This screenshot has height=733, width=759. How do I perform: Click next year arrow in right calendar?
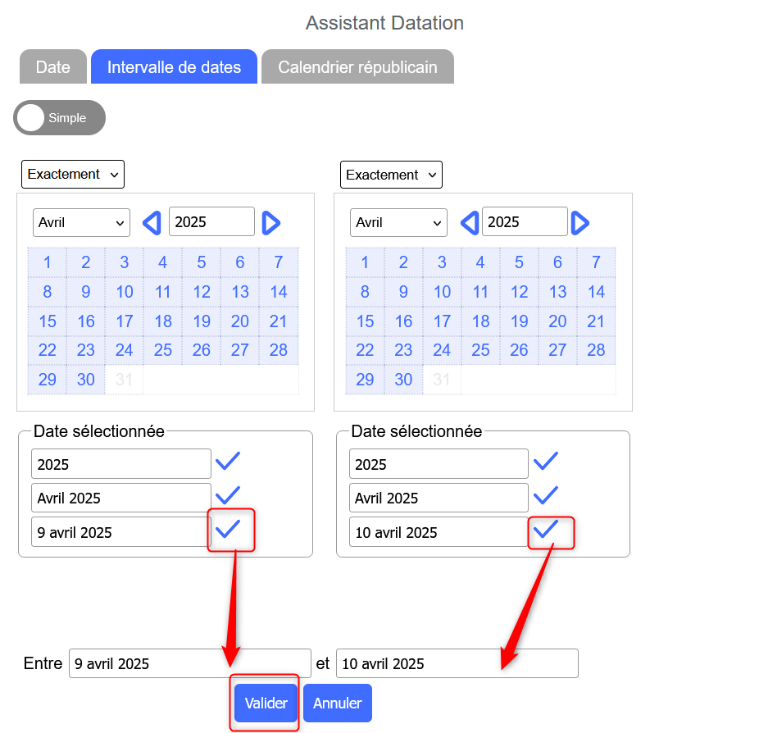(580, 222)
